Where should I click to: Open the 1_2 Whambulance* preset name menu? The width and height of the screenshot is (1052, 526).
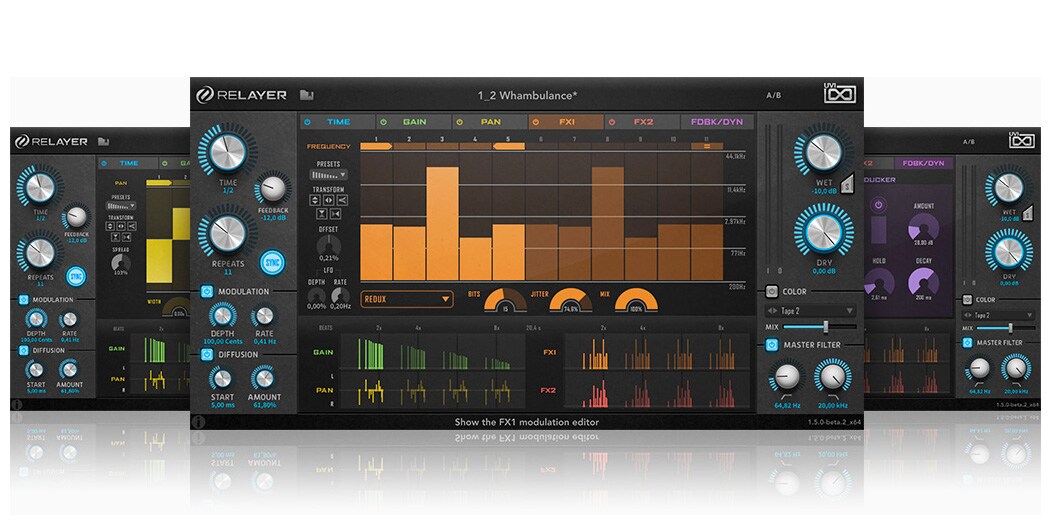point(527,95)
